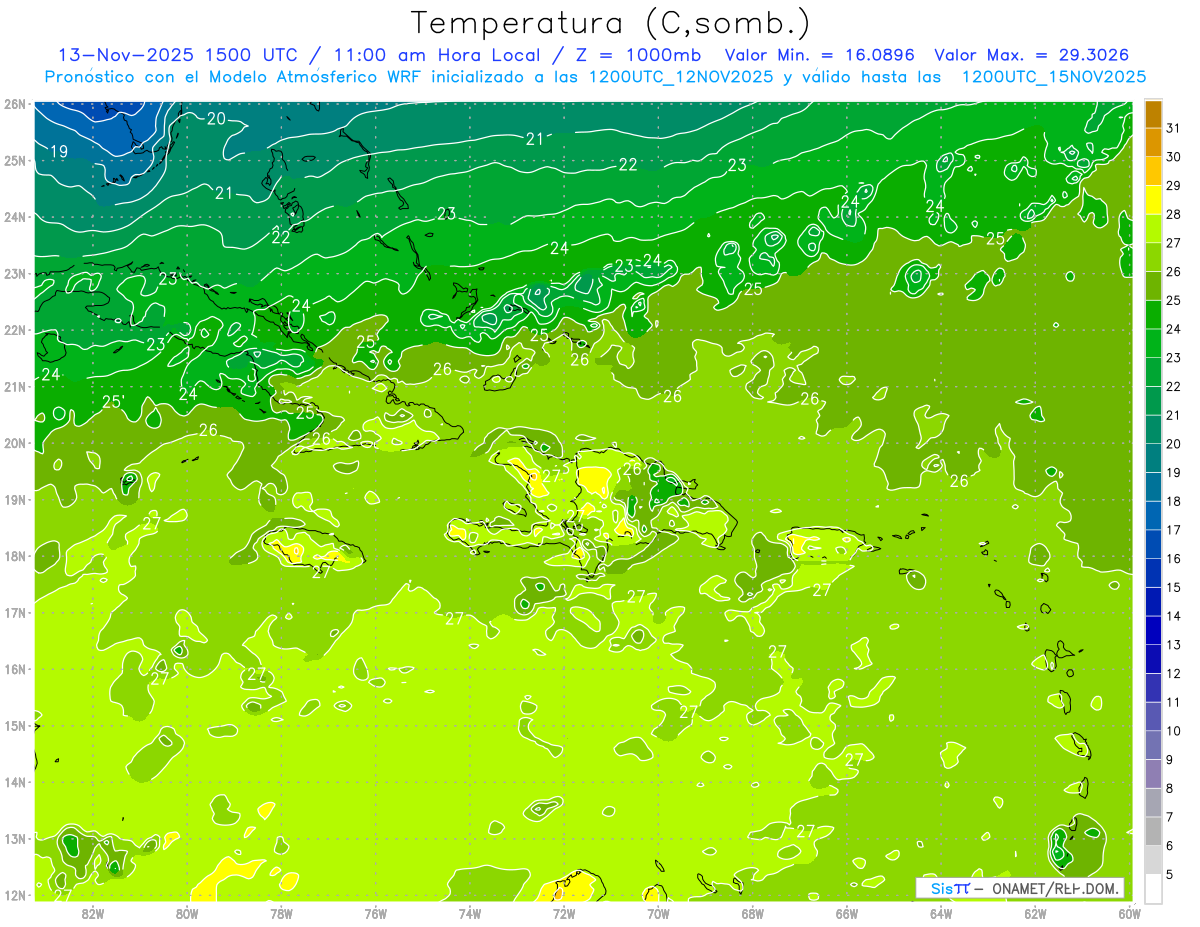Click the '21N' latitude axis label
1200x927 pixels.
click(14, 386)
